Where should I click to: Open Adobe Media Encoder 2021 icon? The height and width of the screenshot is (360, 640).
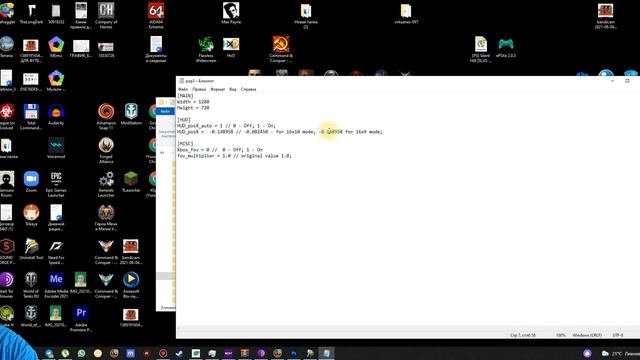(x=56, y=285)
